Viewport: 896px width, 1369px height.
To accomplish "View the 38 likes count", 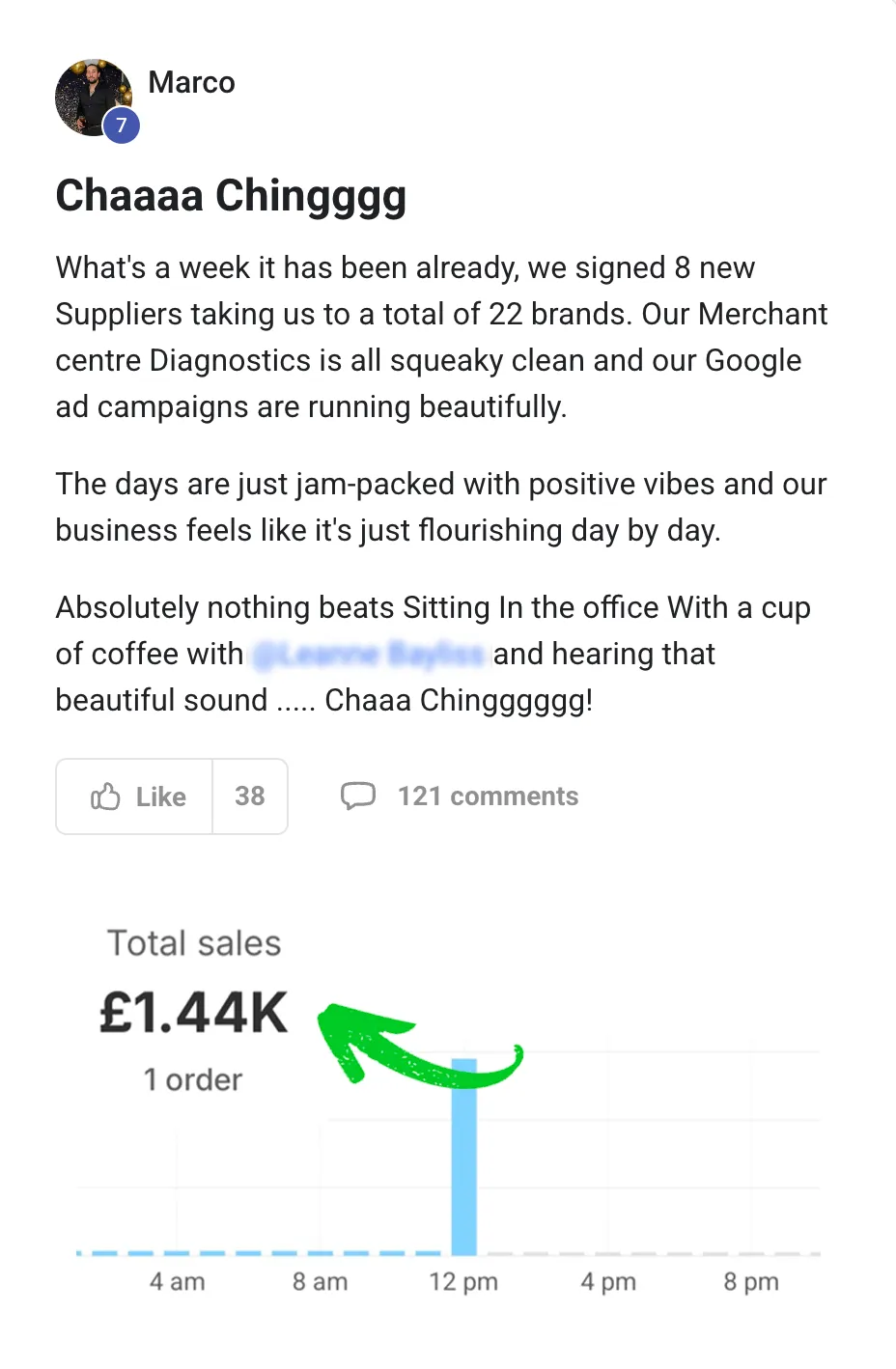I will 249,796.
